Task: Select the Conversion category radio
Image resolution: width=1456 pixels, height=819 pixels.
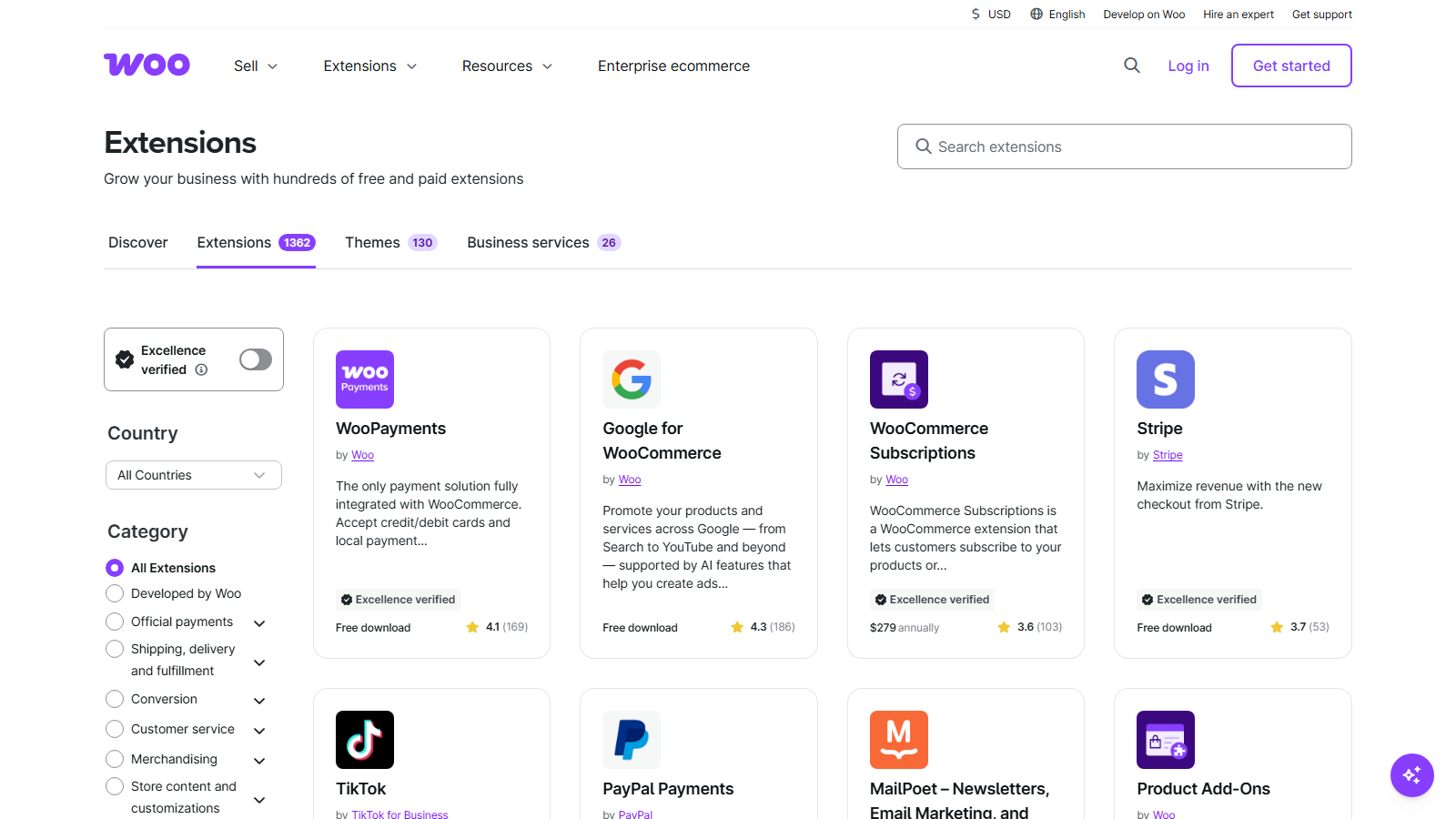Action: point(115,699)
